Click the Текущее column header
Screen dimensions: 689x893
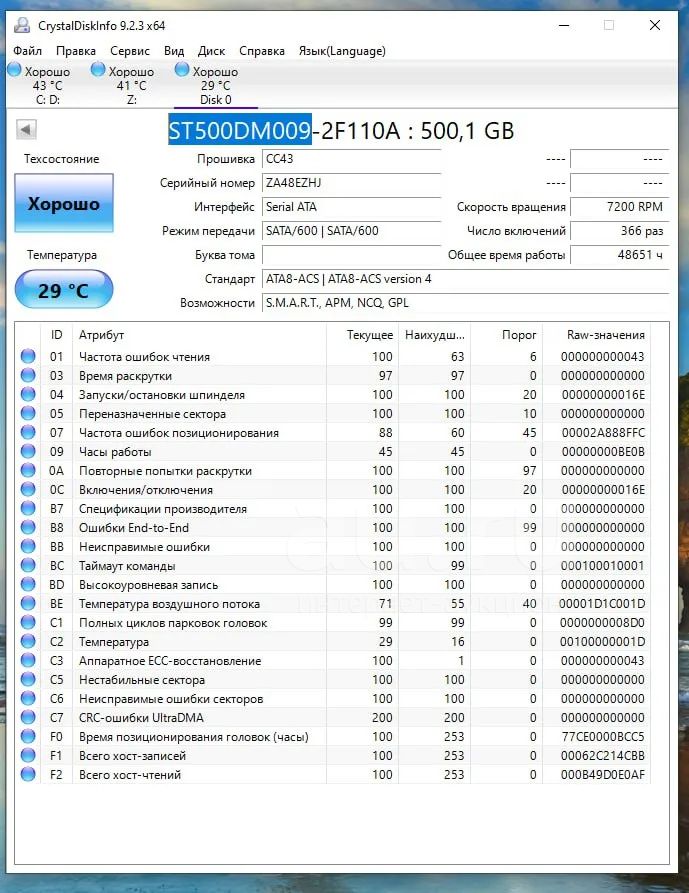(x=362, y=335)
